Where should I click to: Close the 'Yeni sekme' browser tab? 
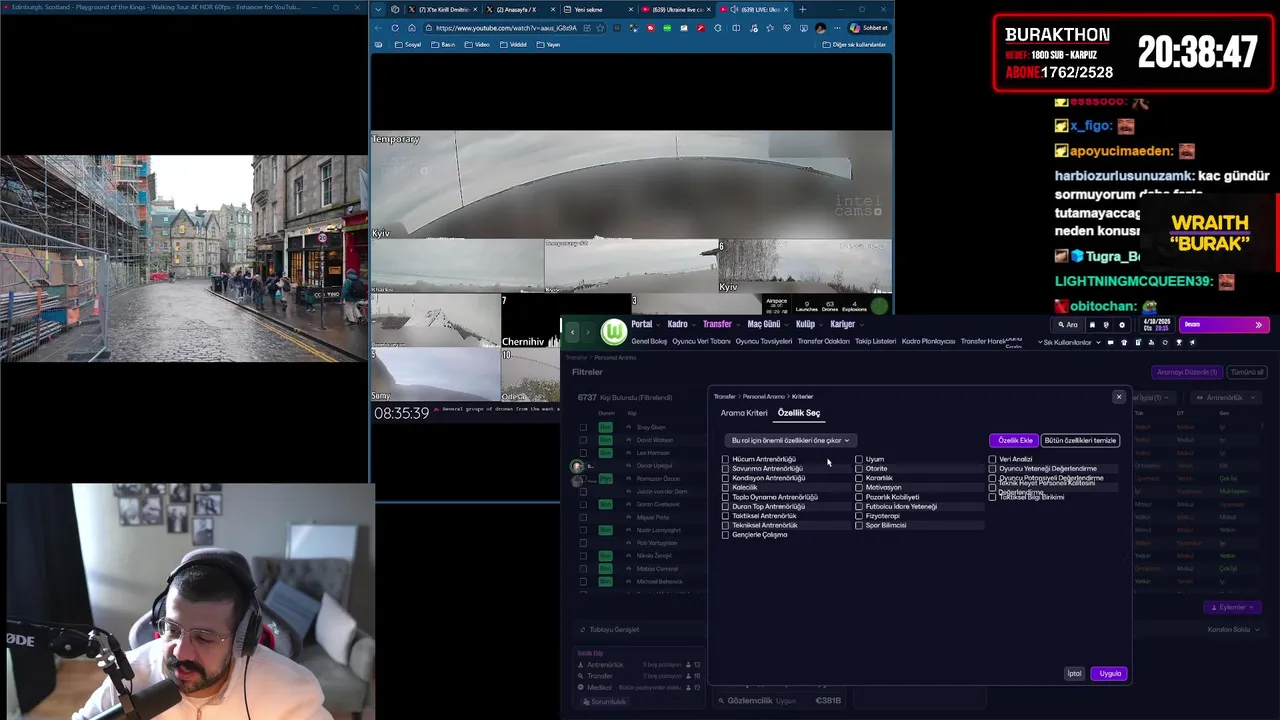coord(631,9)
